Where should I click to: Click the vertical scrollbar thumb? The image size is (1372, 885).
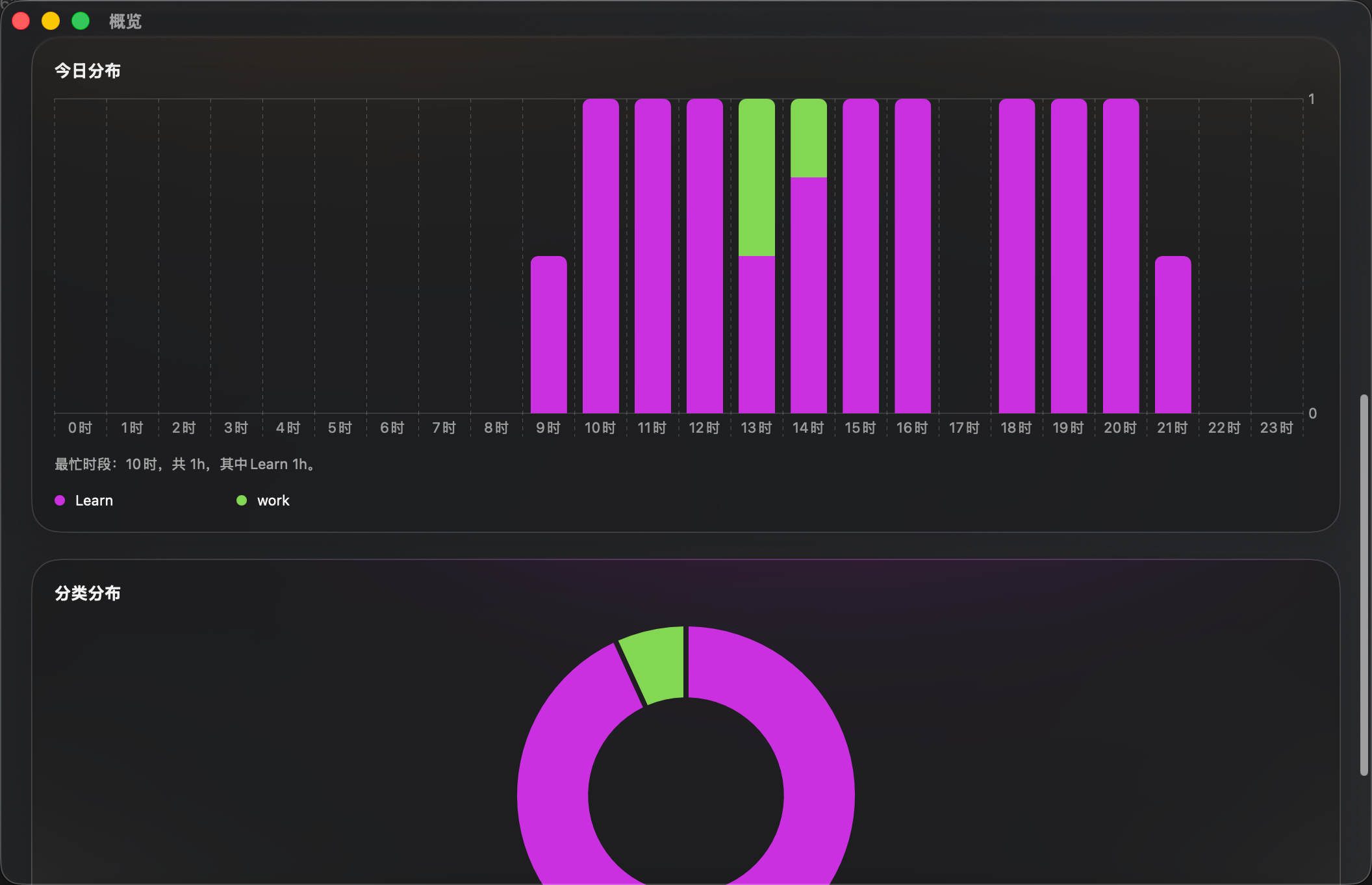click(1364, 585)
